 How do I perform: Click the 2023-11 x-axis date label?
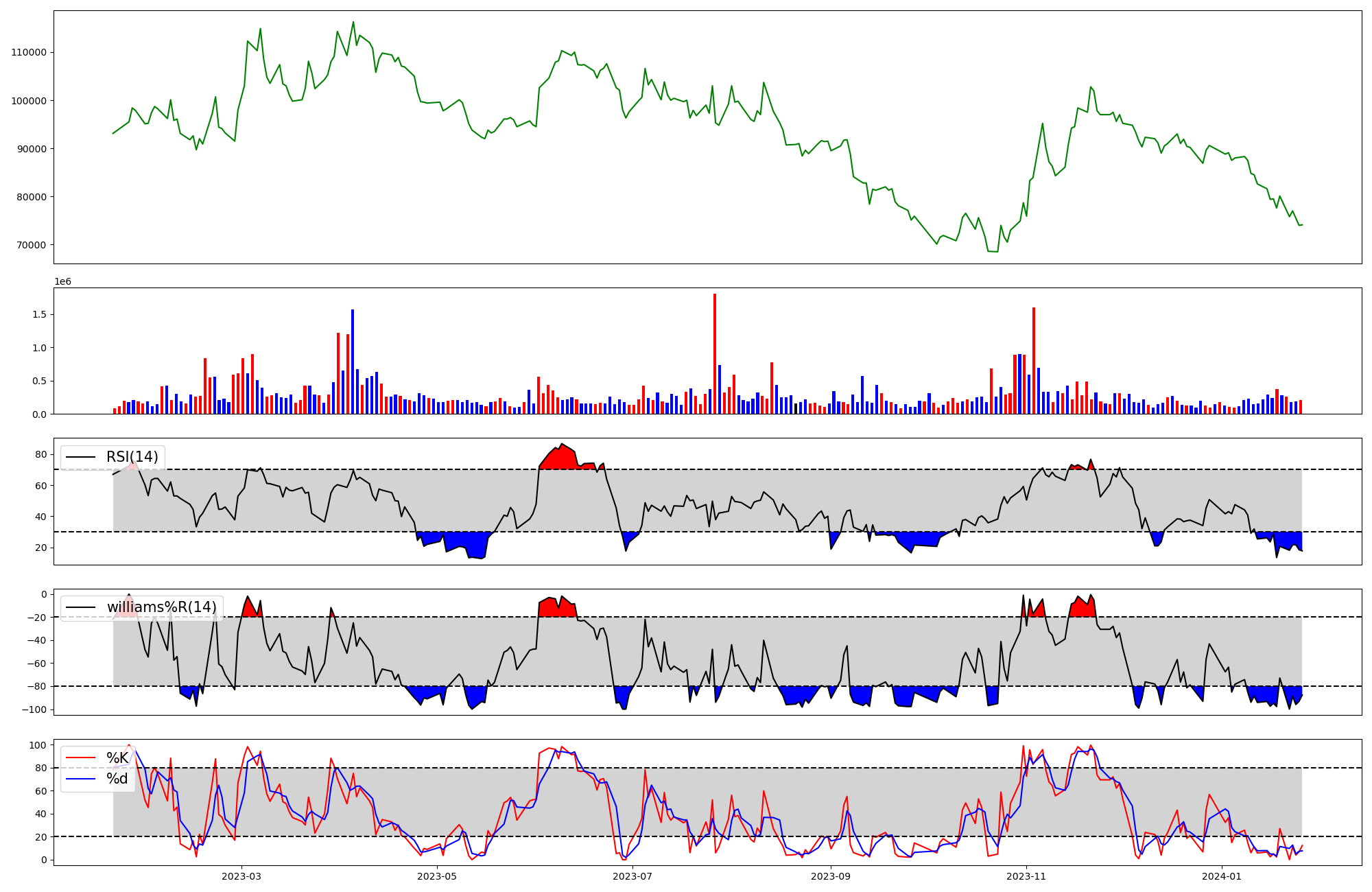pos(1026,876)
